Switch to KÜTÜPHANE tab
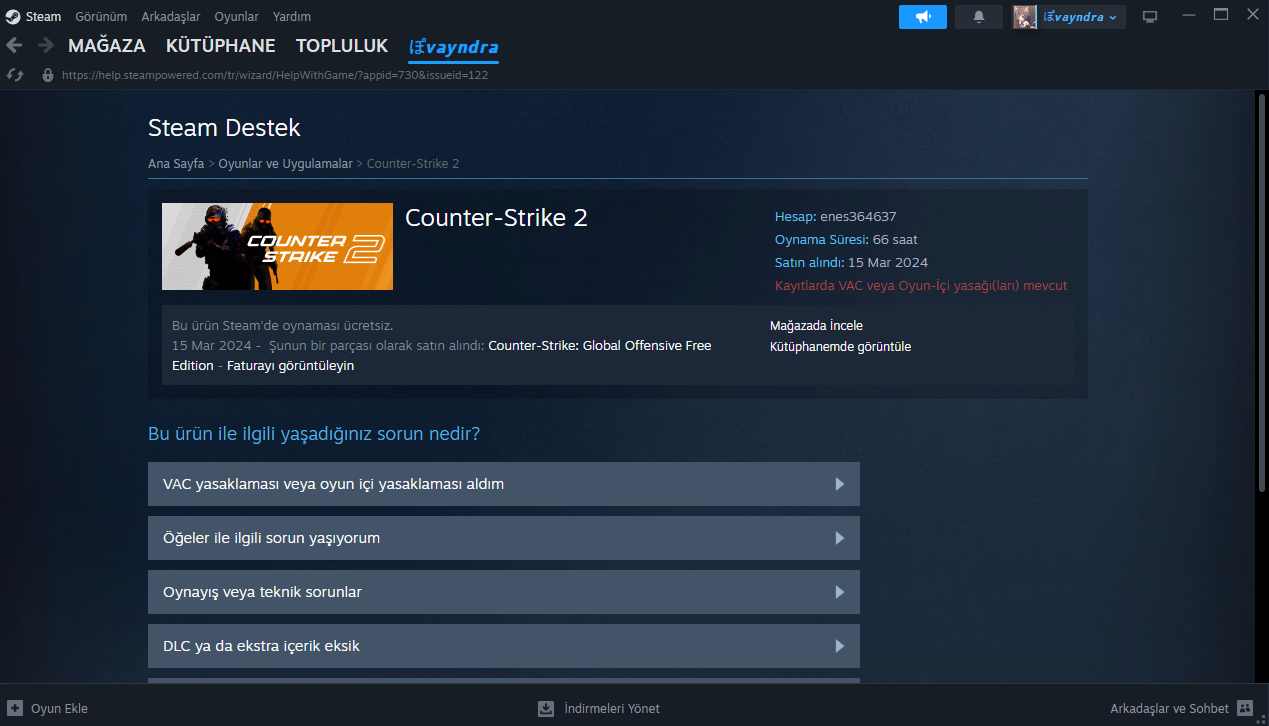 (221, 46)
